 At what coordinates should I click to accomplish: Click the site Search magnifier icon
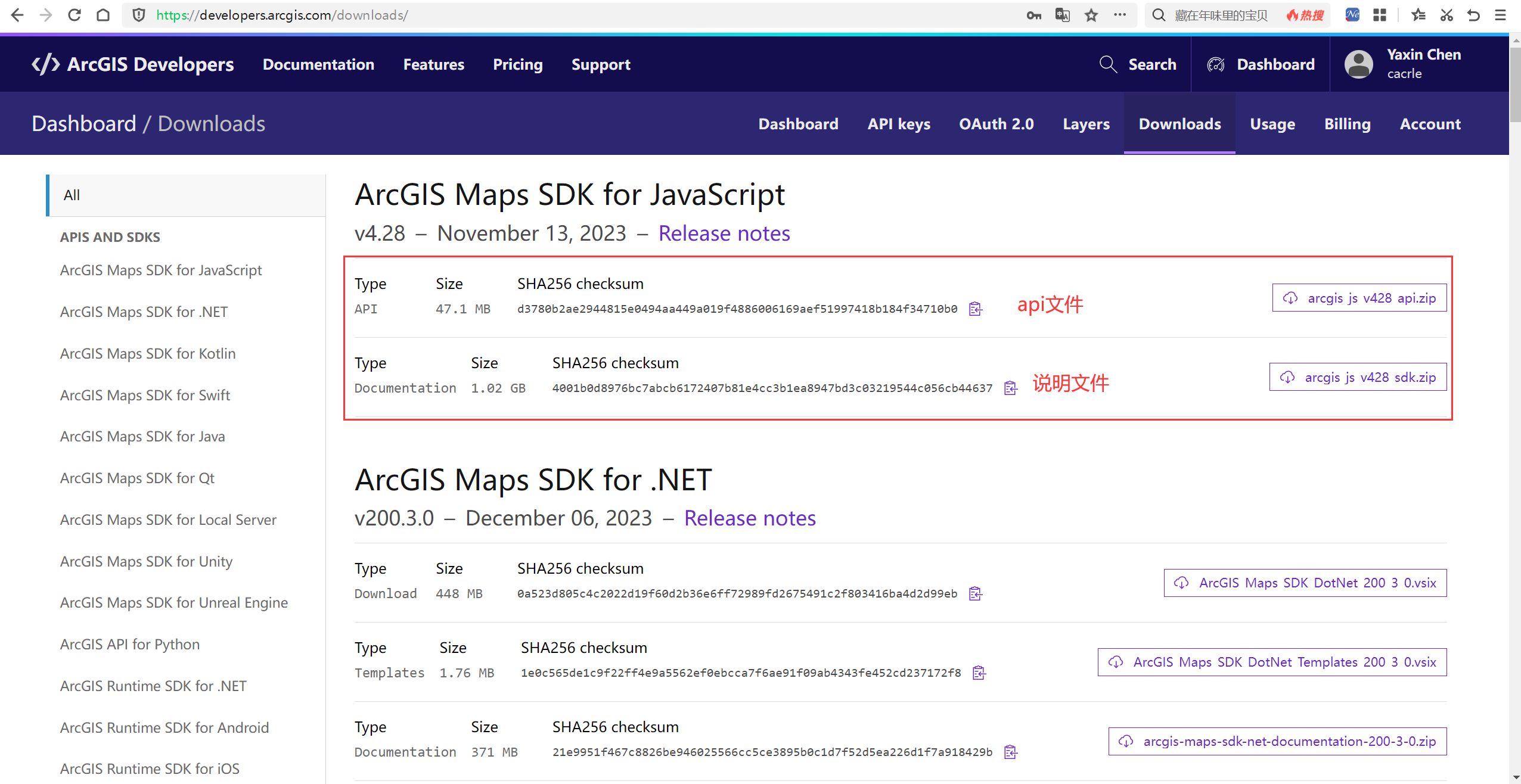point(1108,64)
